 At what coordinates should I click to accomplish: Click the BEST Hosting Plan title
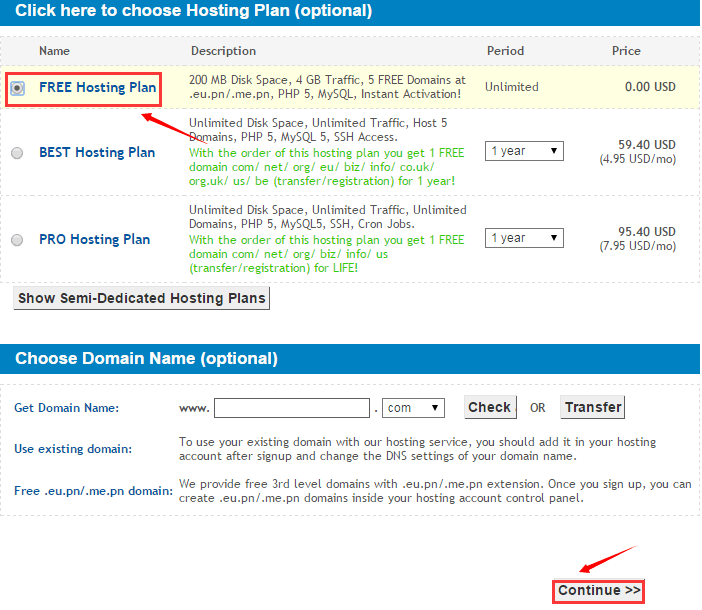97,153
